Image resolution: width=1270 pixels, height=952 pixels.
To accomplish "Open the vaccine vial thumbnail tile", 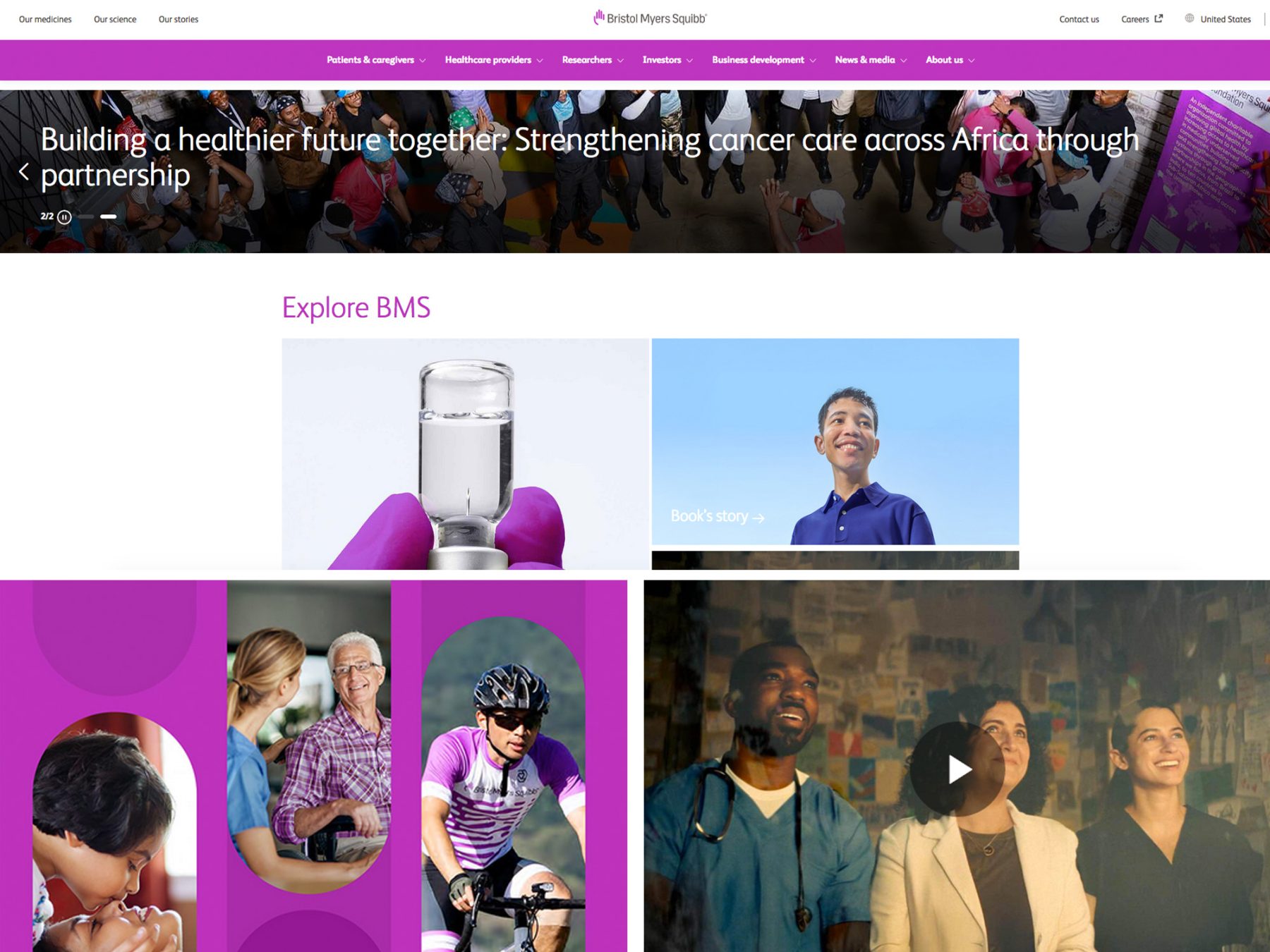I will coord(465,454).
